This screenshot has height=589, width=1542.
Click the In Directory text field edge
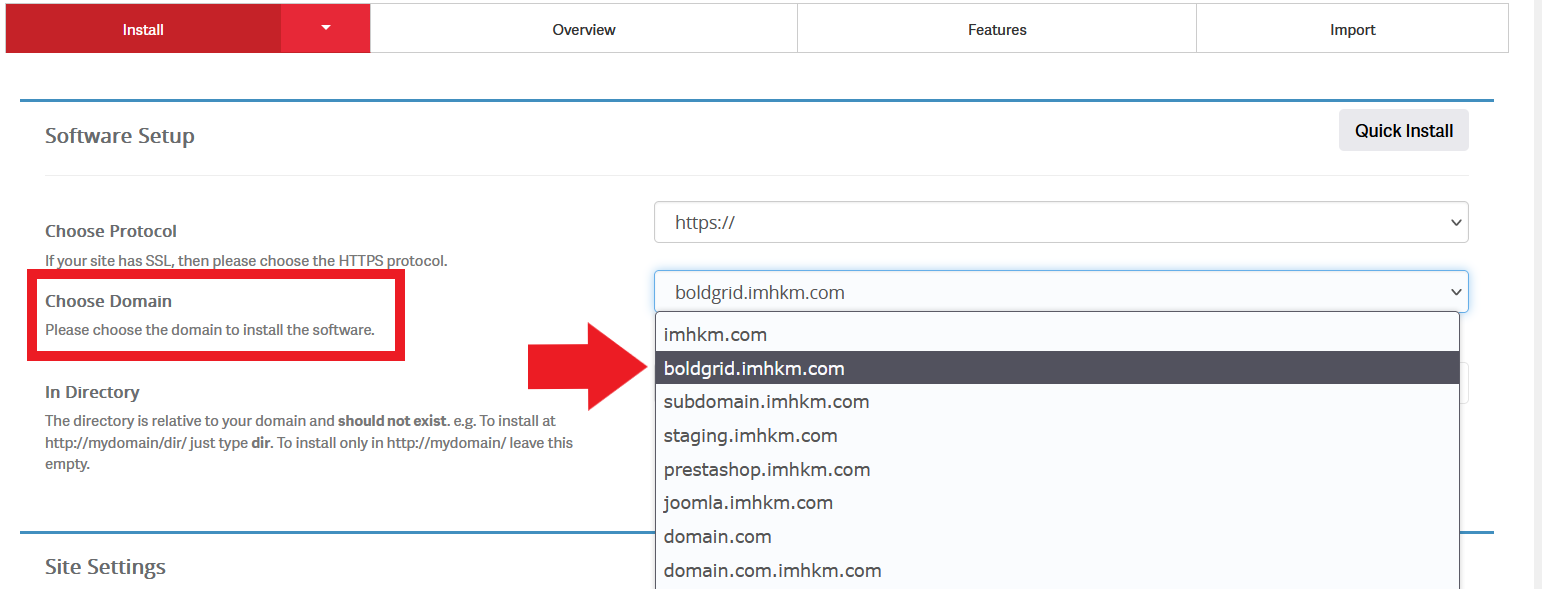[x=1464, y=384]
